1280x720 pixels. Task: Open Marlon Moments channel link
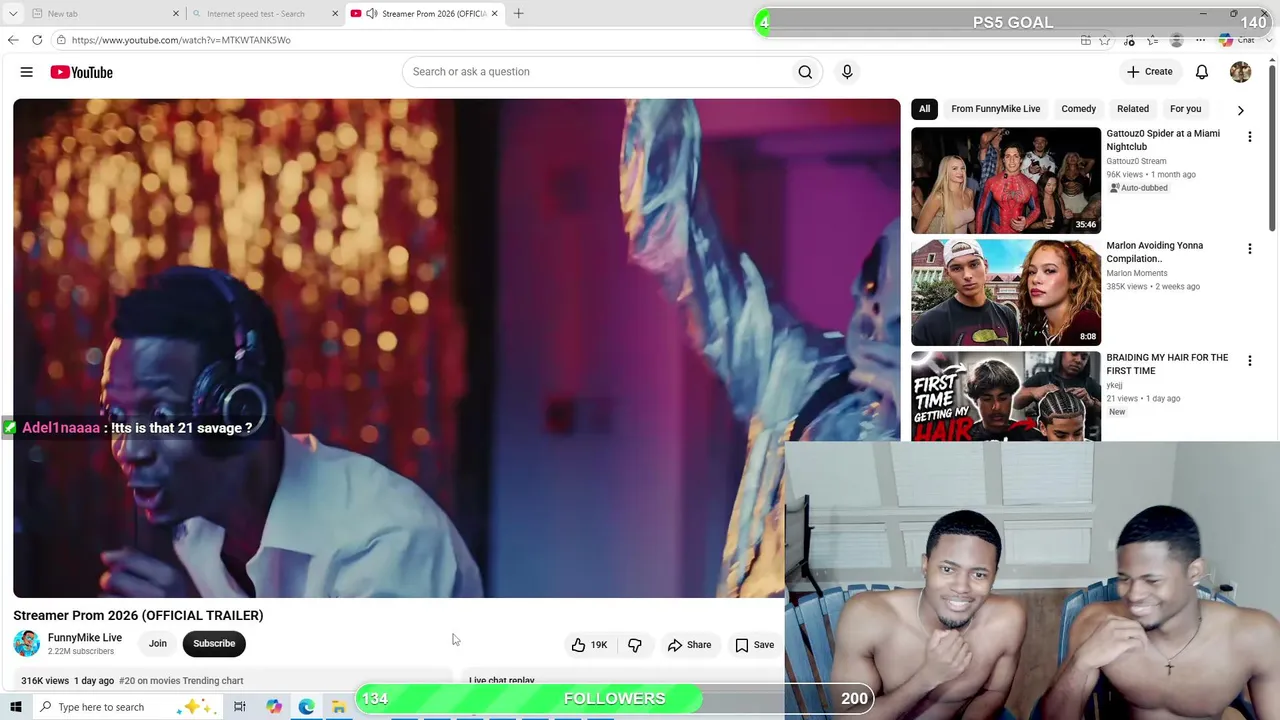click(x=1136, y=273)
